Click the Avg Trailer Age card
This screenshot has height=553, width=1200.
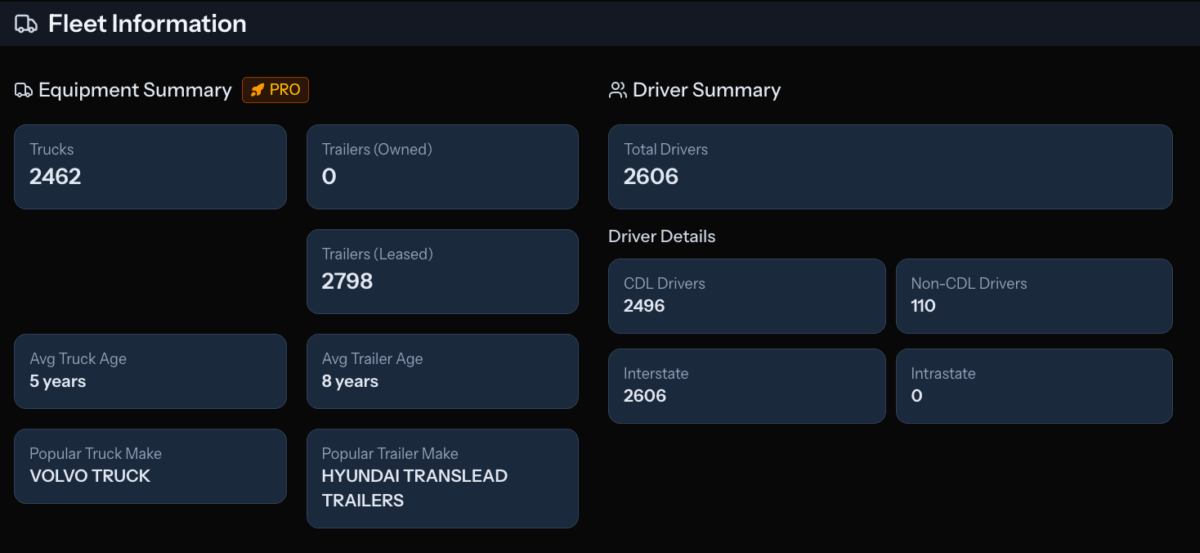coord(442,371)
